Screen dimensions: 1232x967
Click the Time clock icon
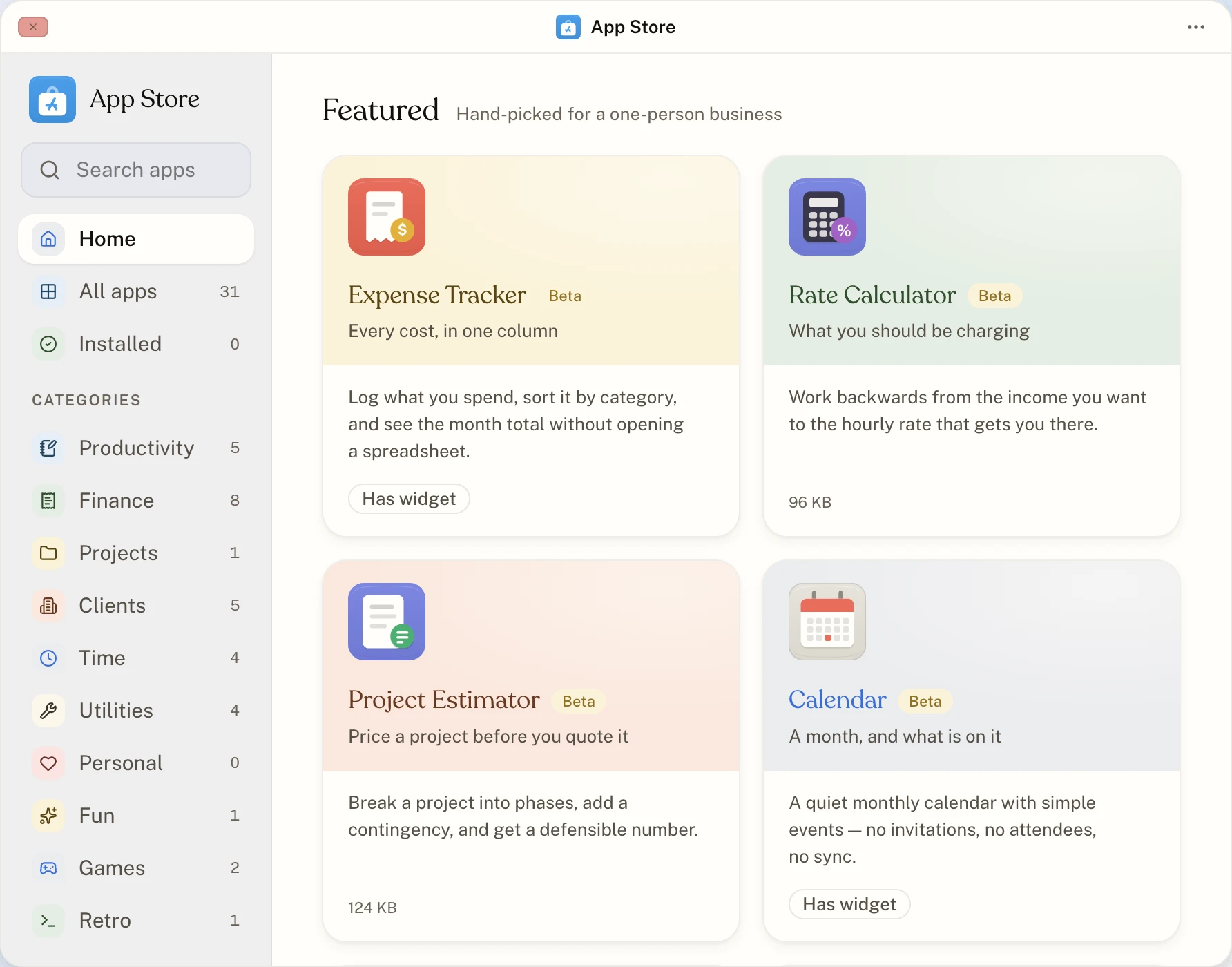(x=48, y=658)
